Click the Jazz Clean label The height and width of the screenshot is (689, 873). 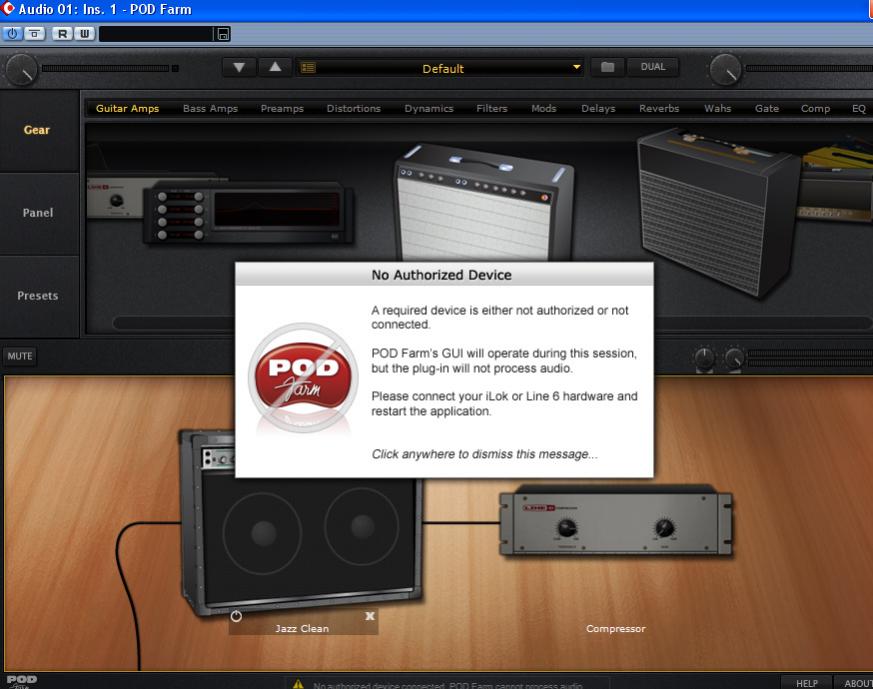pyautogui.click(x=302, y=629)
